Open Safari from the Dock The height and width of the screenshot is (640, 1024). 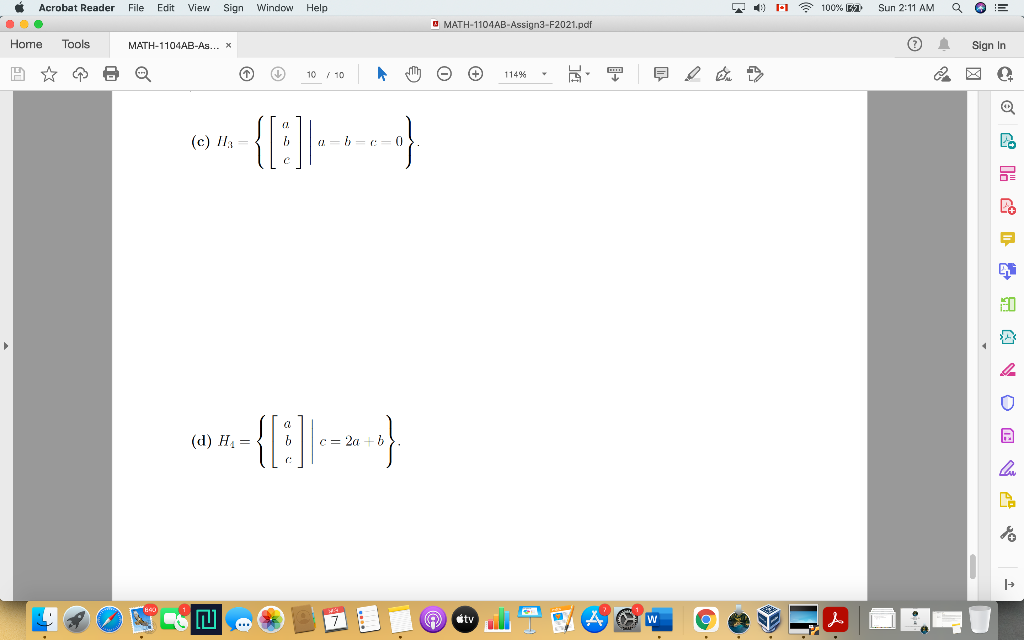108,619
